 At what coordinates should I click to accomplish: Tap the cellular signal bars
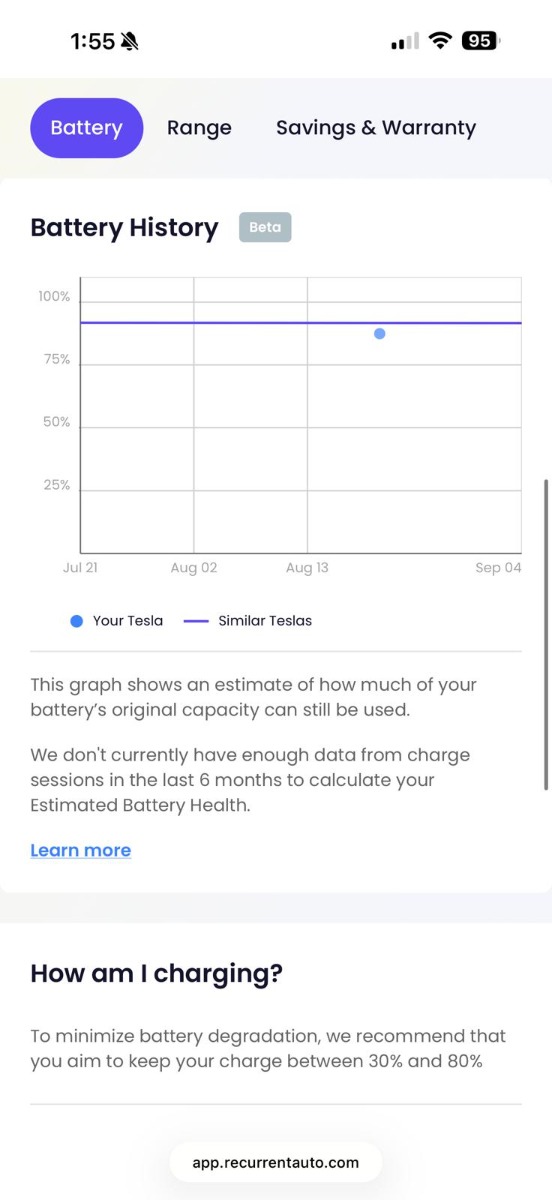[x=405, y=42]
